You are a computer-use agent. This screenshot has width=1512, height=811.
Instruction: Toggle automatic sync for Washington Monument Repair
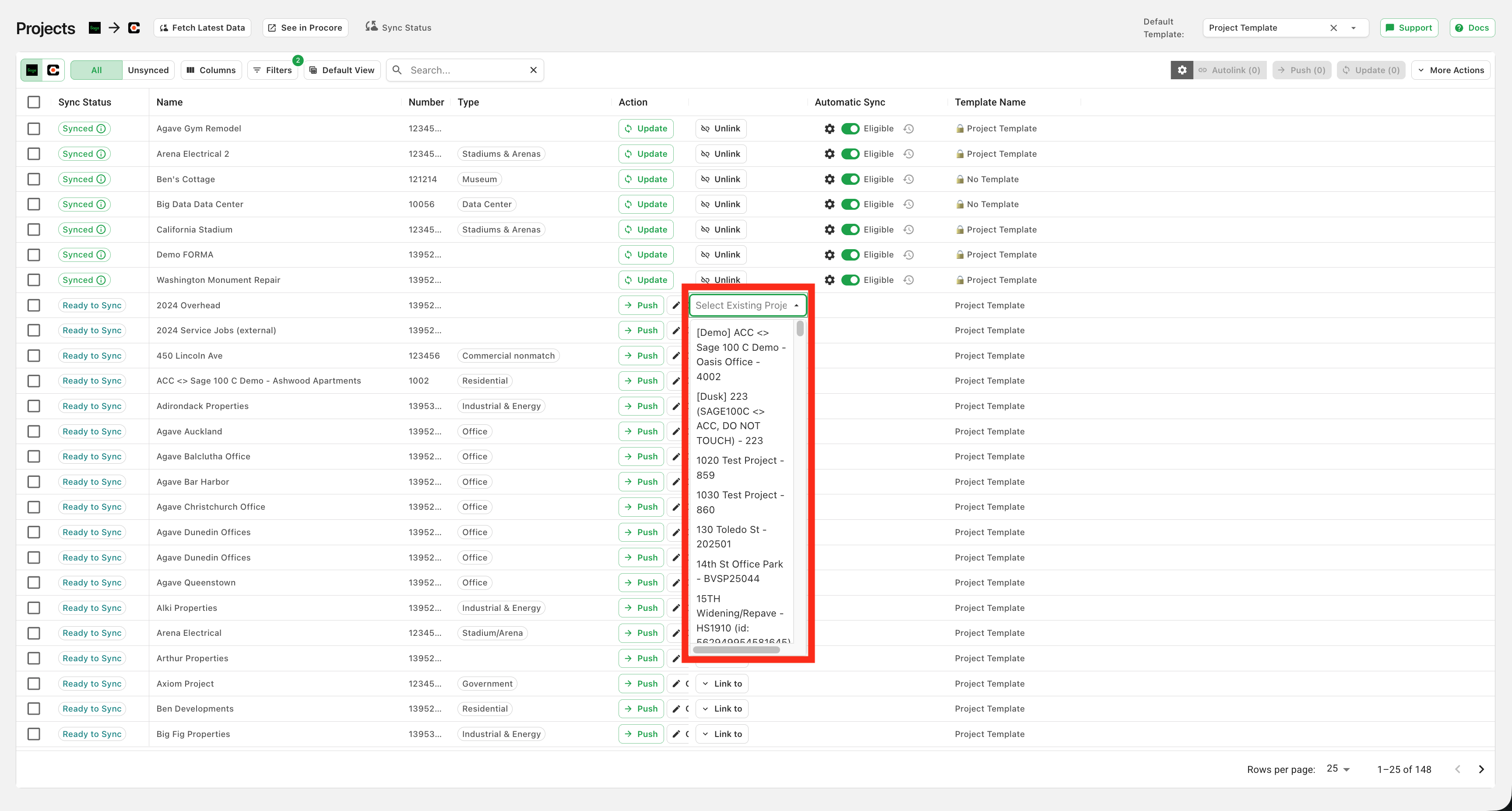[850, 280]
